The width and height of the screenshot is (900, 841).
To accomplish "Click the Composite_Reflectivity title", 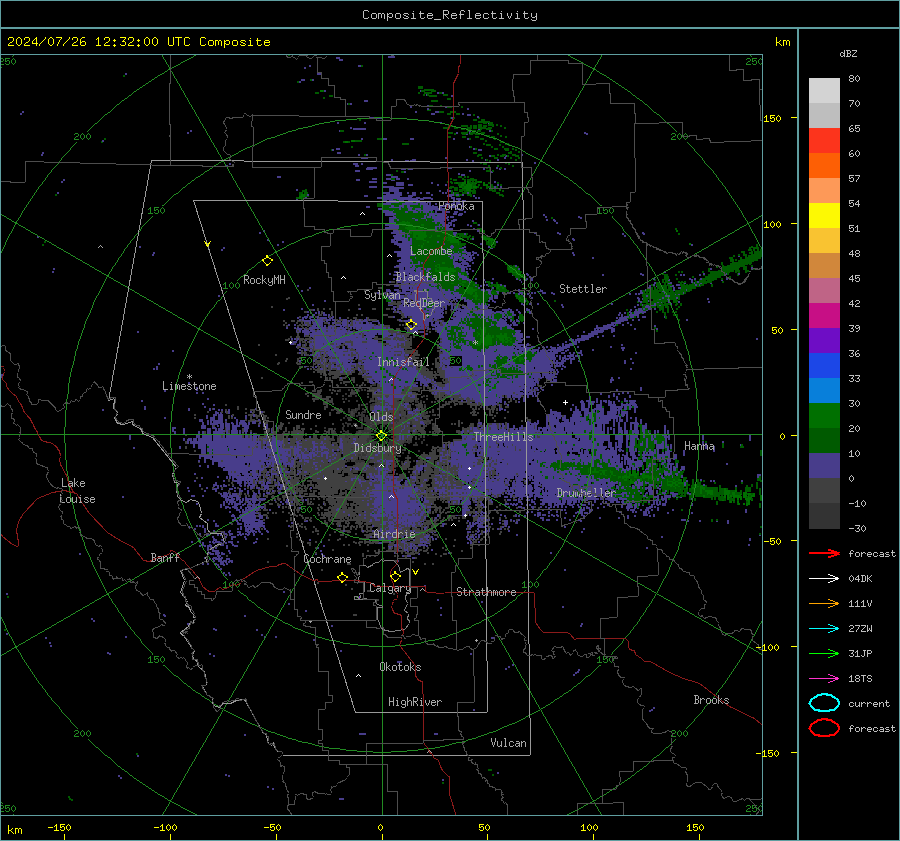I will pos(450,15).
